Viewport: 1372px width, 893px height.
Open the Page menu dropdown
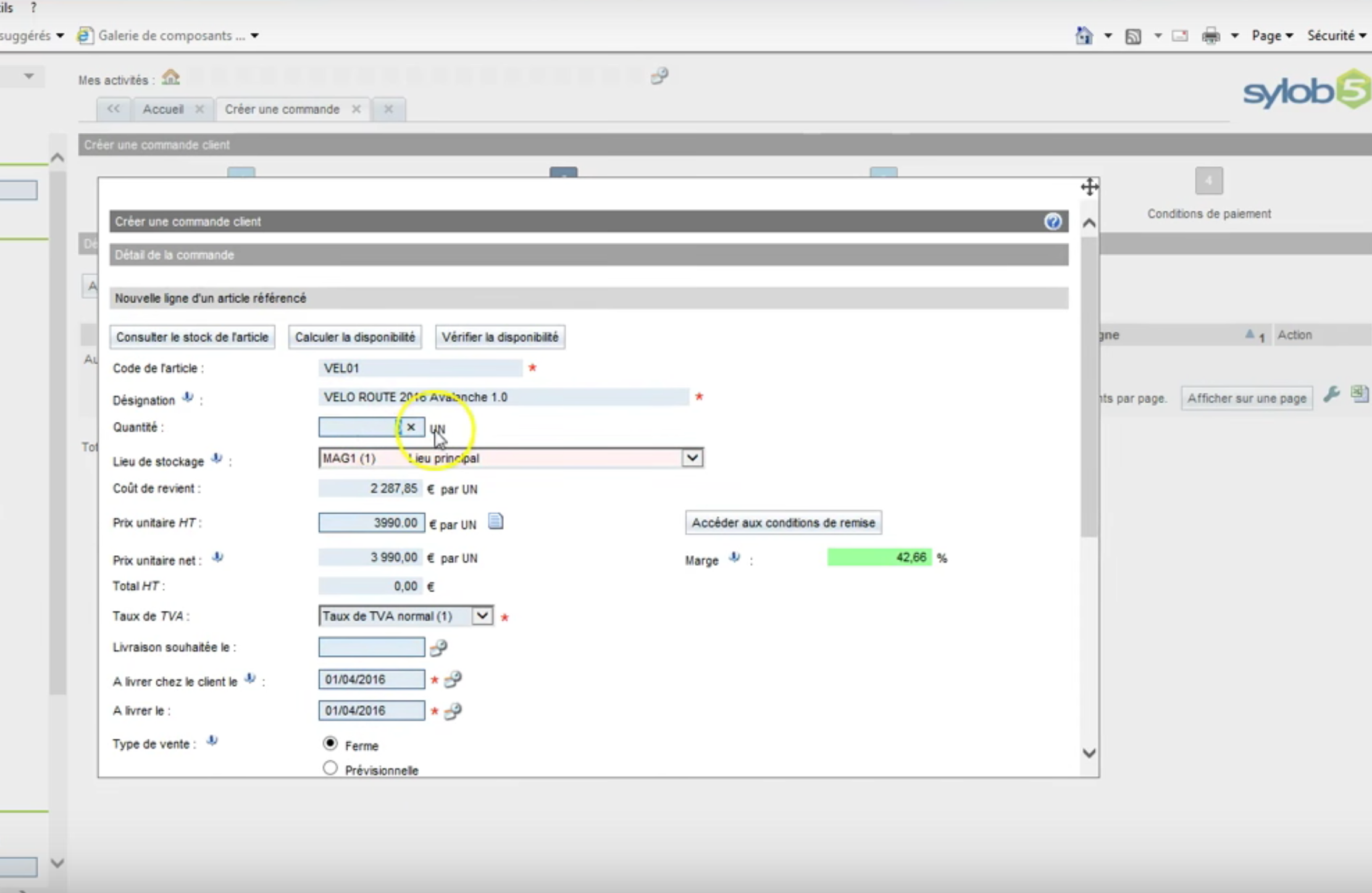pos(1272,36)
